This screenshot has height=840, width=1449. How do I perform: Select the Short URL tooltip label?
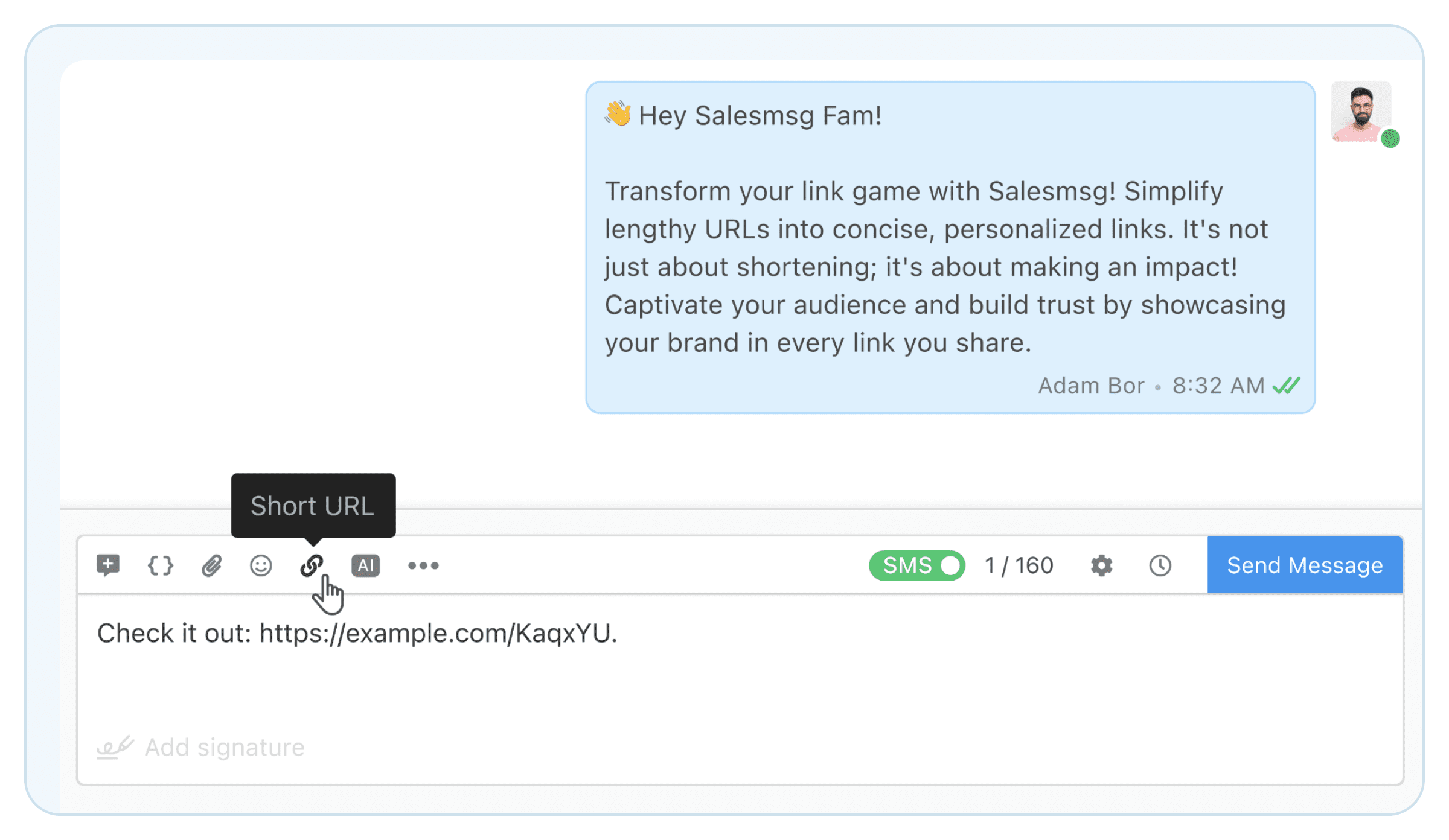pyautogui.click(x=313, y=506)
